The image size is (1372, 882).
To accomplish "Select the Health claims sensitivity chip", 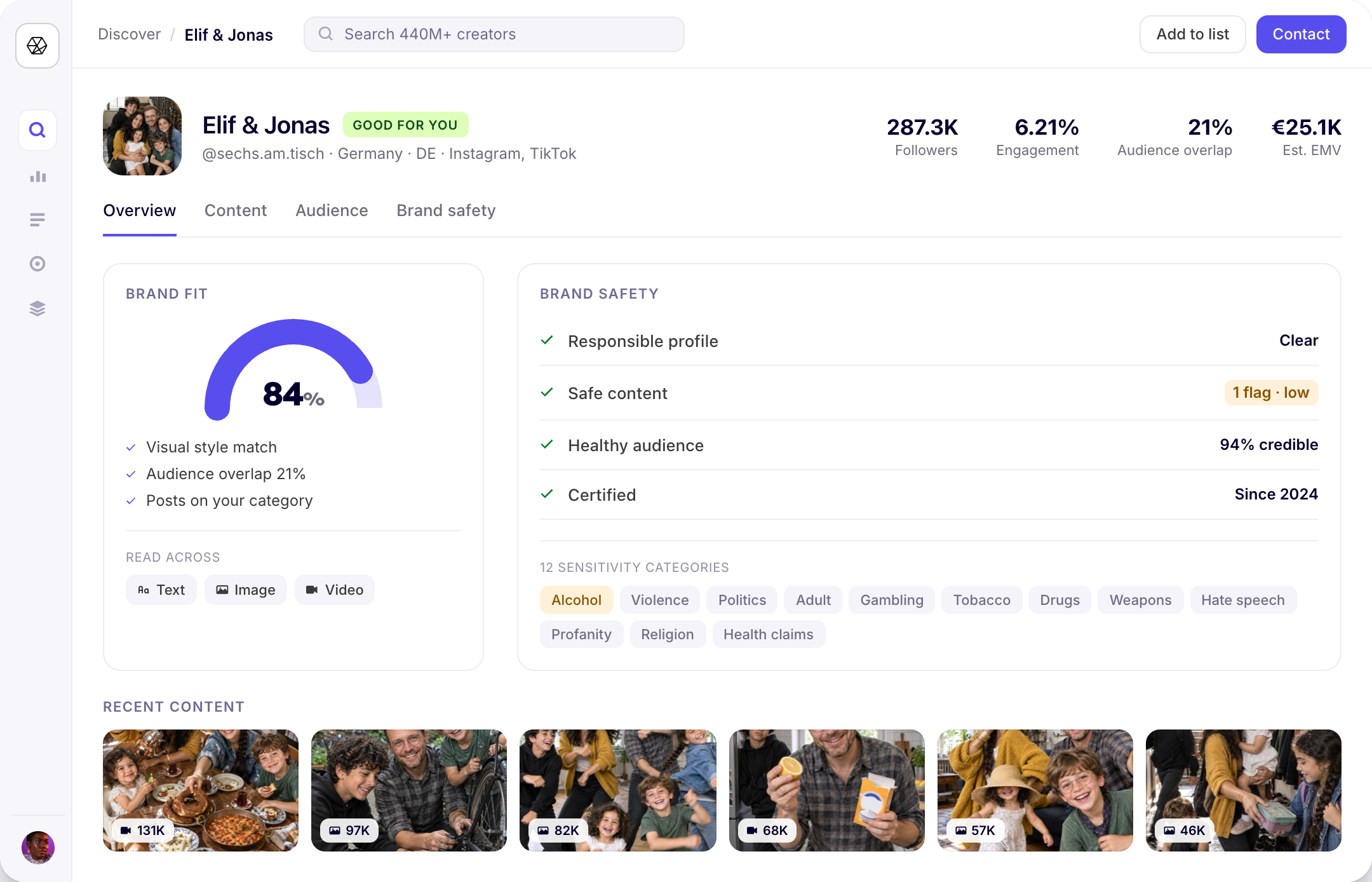I will (768, 634).
